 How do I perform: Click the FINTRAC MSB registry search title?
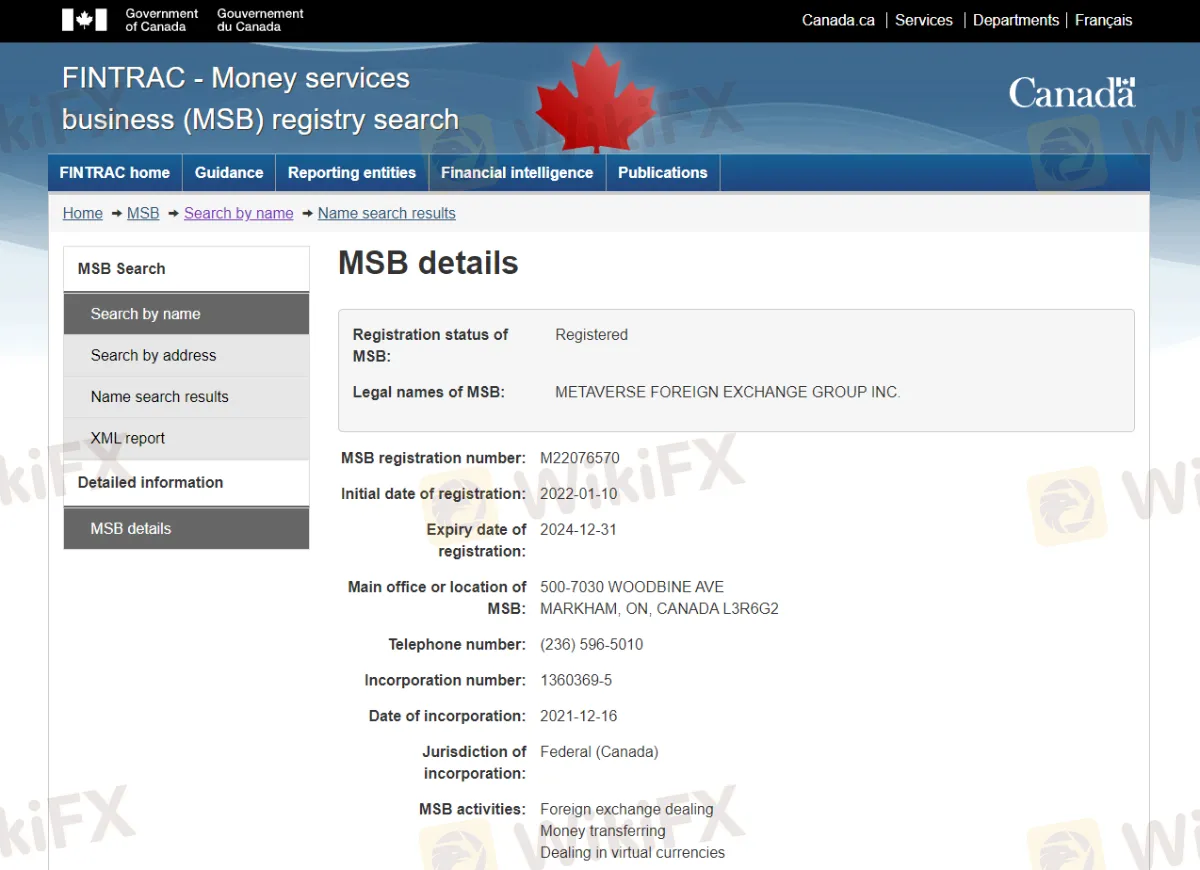coord(260,99)
